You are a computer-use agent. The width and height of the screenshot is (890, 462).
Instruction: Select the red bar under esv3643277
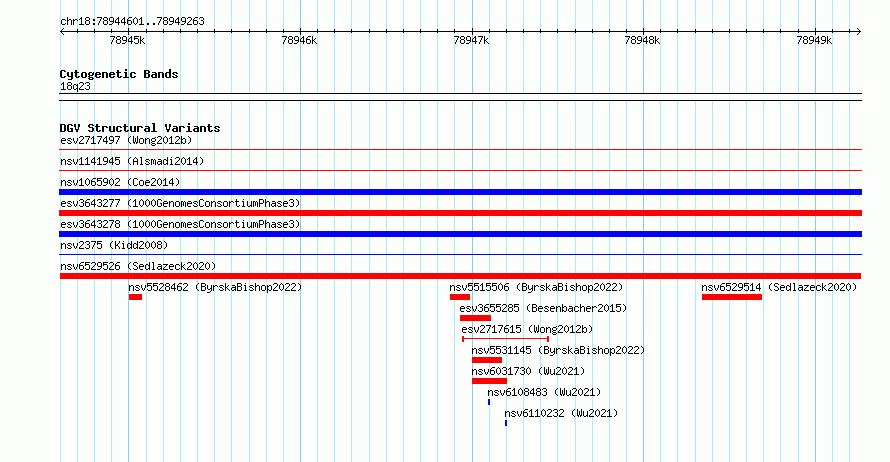click(x=460, y=213)
